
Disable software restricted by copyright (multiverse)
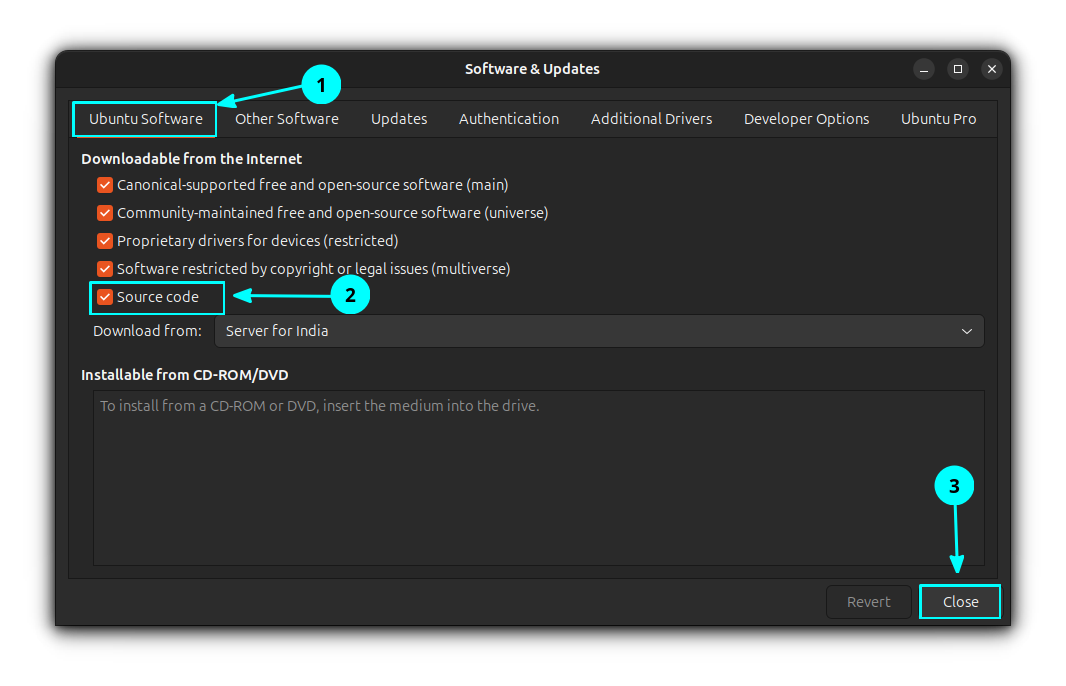[x=104, y=269]
